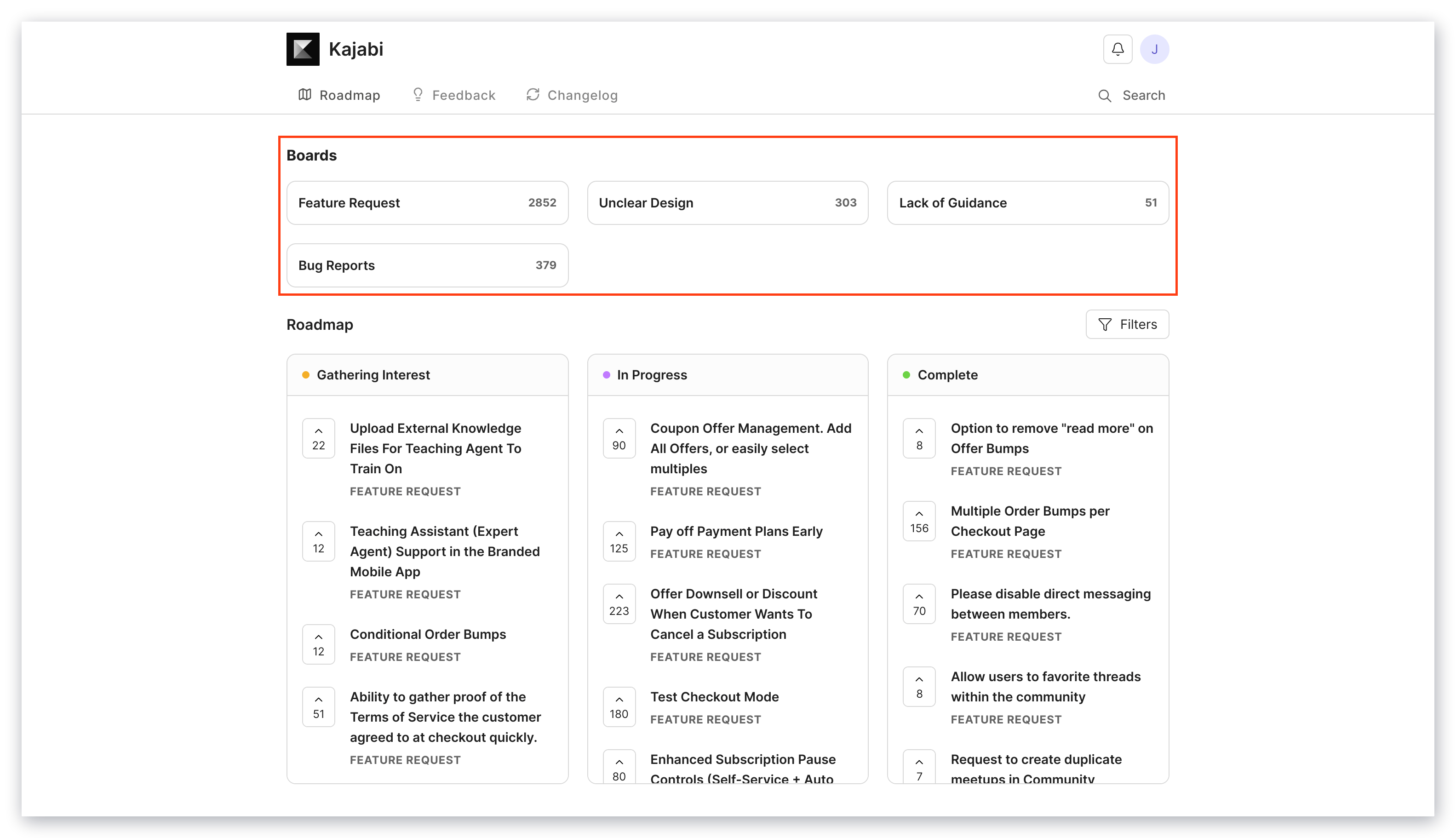This screenshot has width=1456, height=838.
Task: Open the J user avatar menu
Action: (x=1154, y=49)
